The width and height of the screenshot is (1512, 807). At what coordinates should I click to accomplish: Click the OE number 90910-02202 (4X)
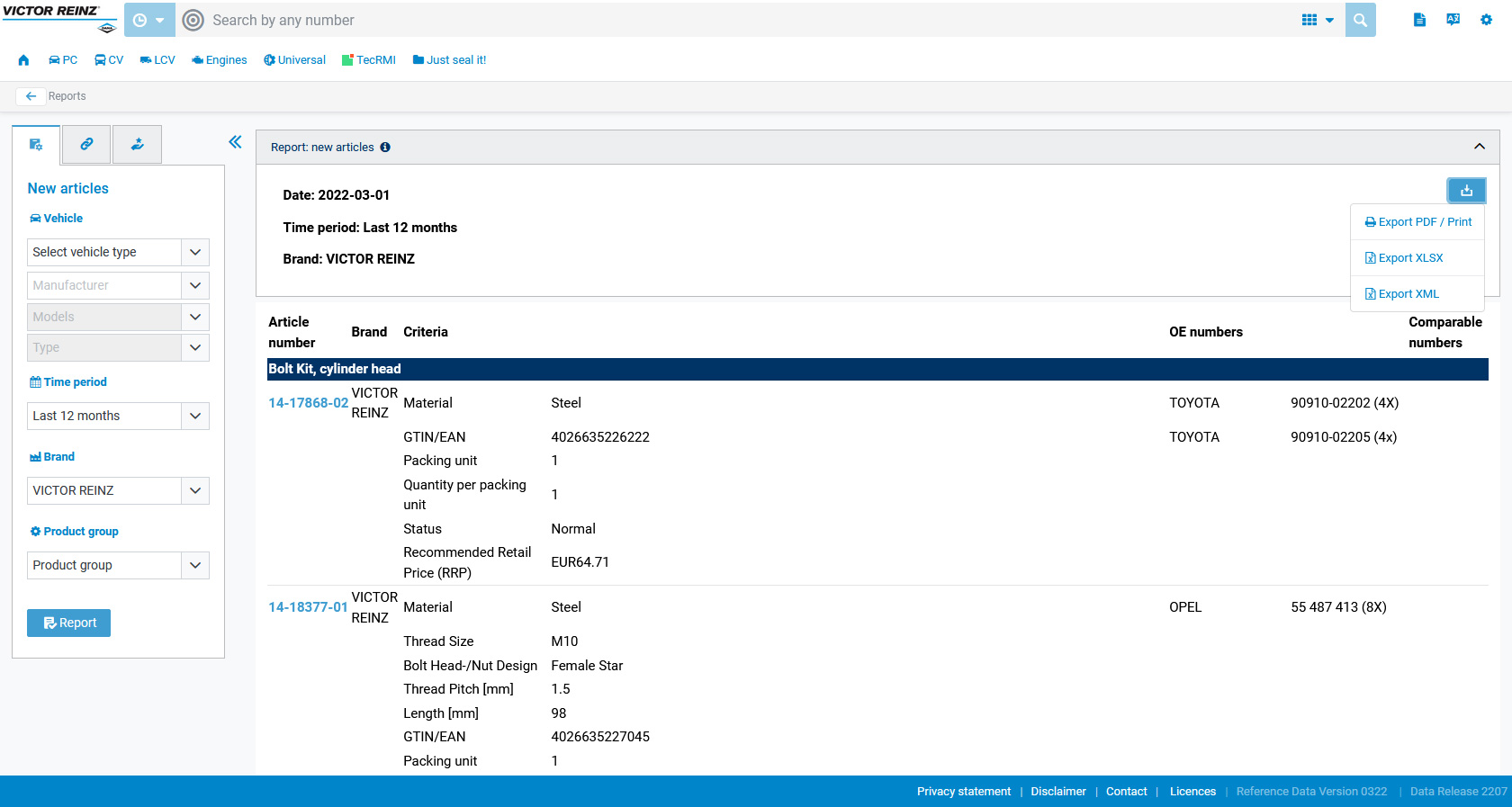(1345, 403)
